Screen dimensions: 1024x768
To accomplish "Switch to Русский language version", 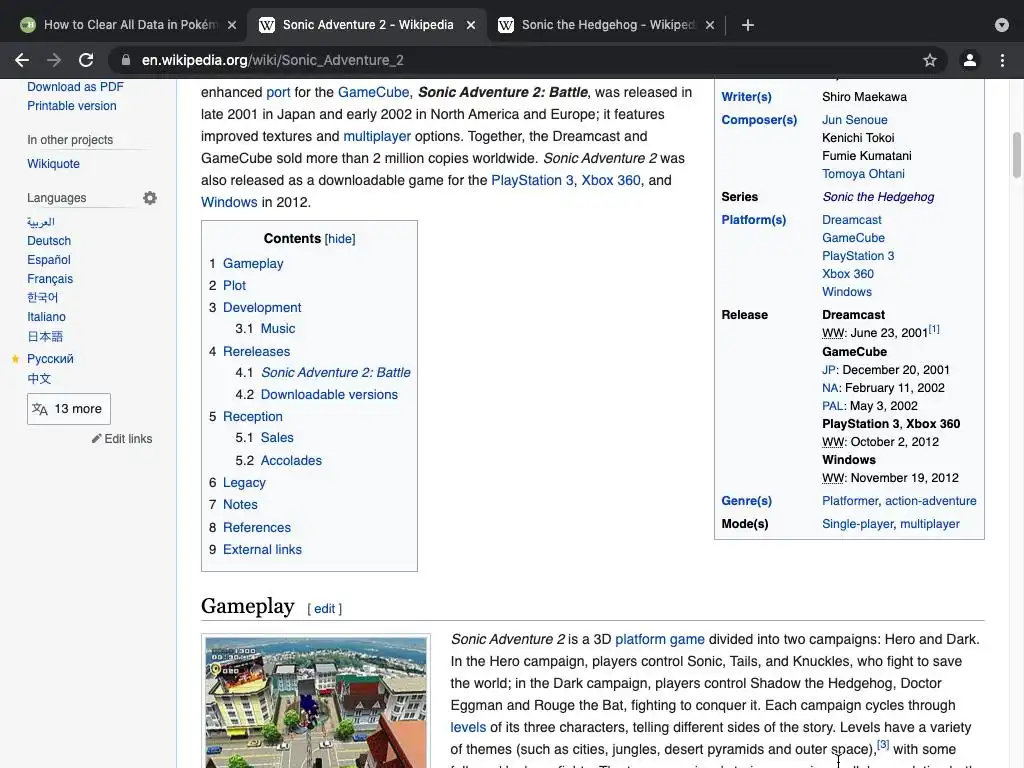I will 50,359.
